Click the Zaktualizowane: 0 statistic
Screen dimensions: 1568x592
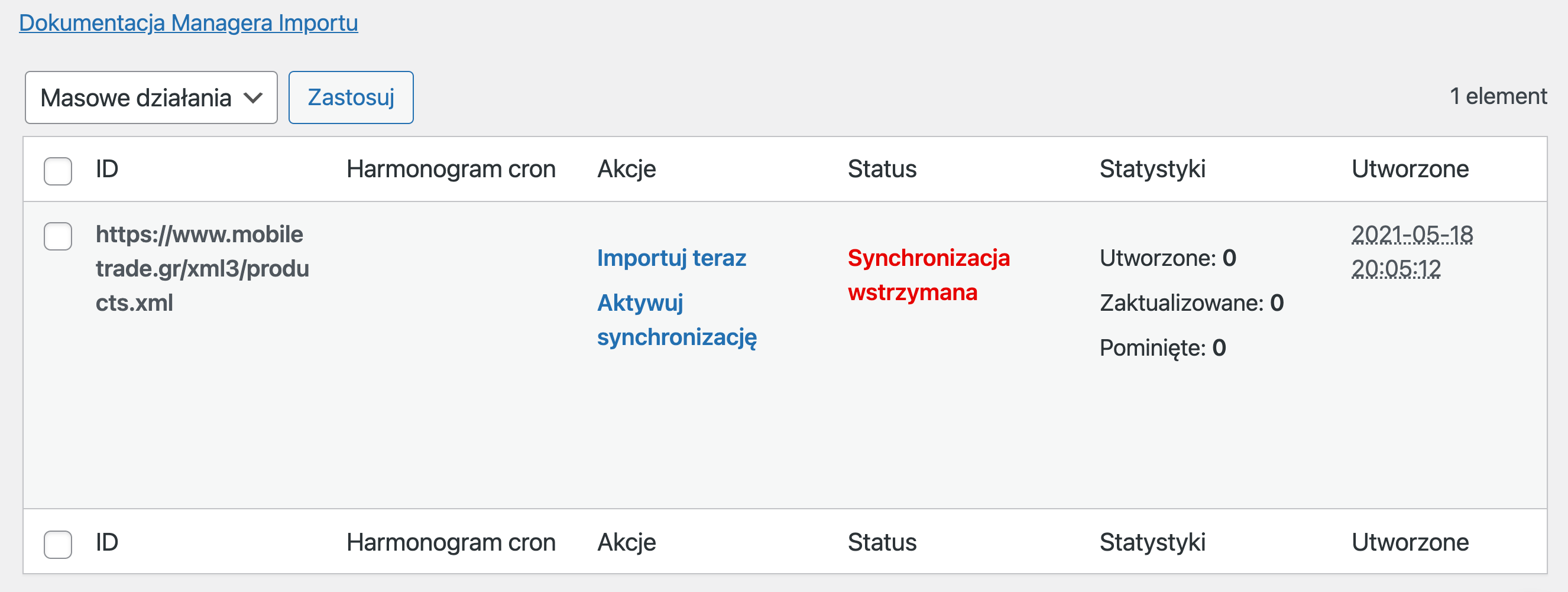coord(1191,303)
